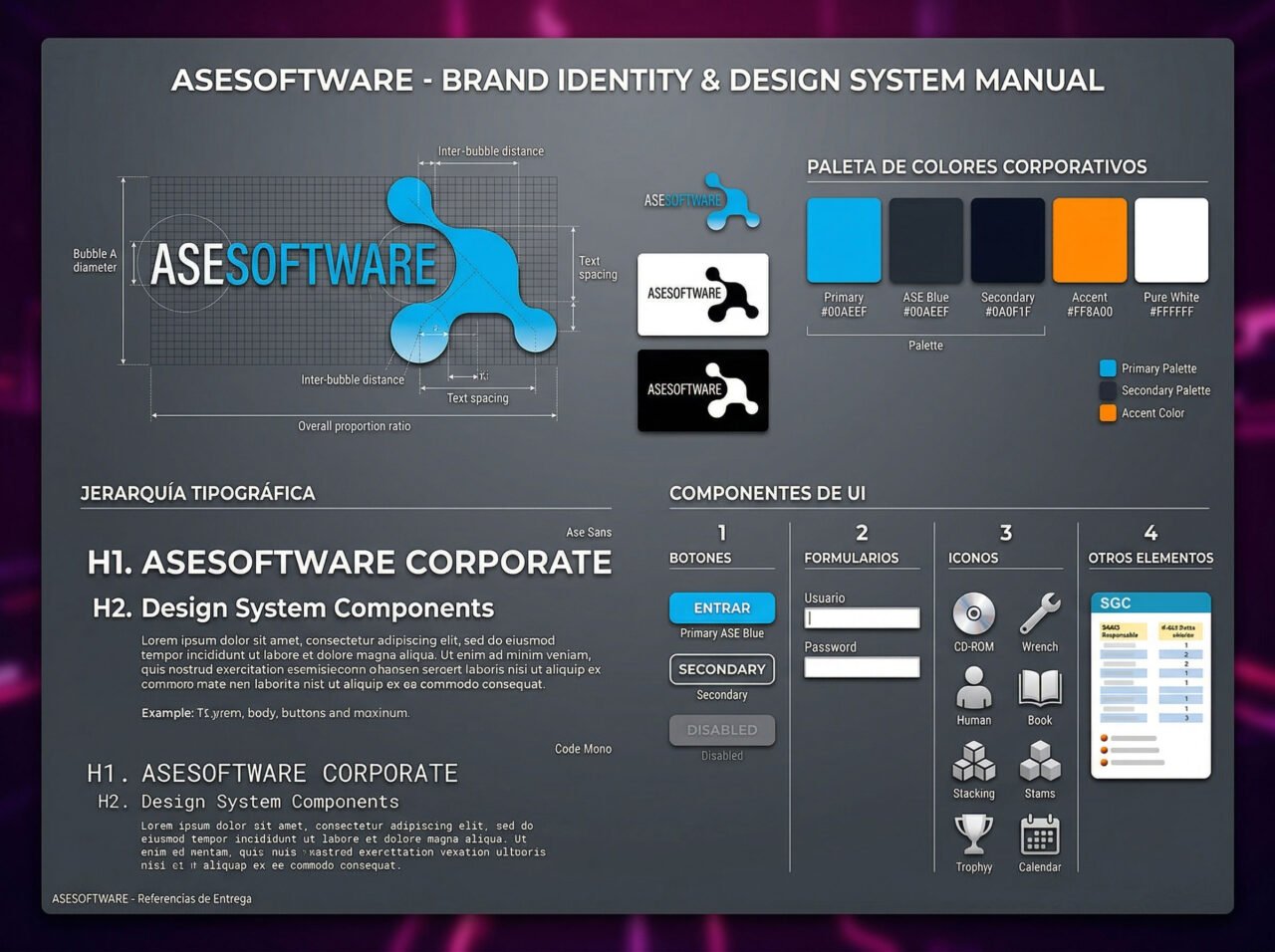The width and height of the screenshot is (1275, 952).
Task: Pick the Primary blue color swatch
Action: pos(844,240)
